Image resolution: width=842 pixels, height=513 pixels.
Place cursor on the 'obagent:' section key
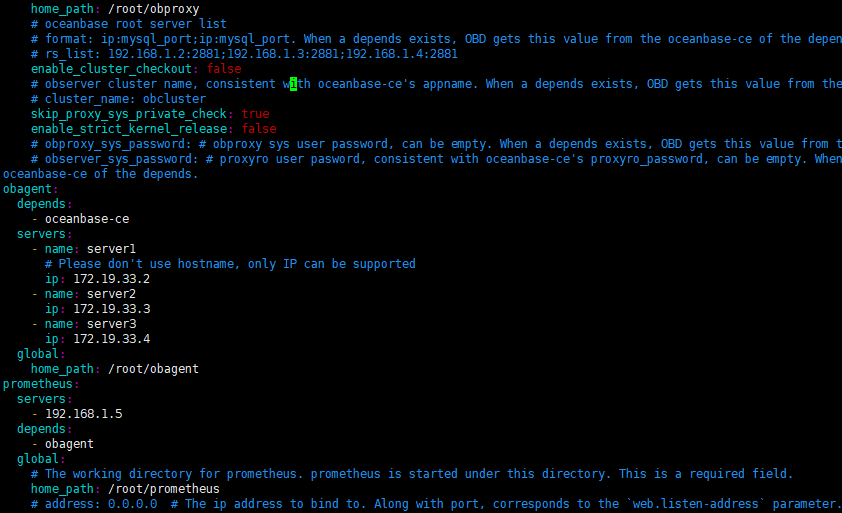[x=31, y=189]
